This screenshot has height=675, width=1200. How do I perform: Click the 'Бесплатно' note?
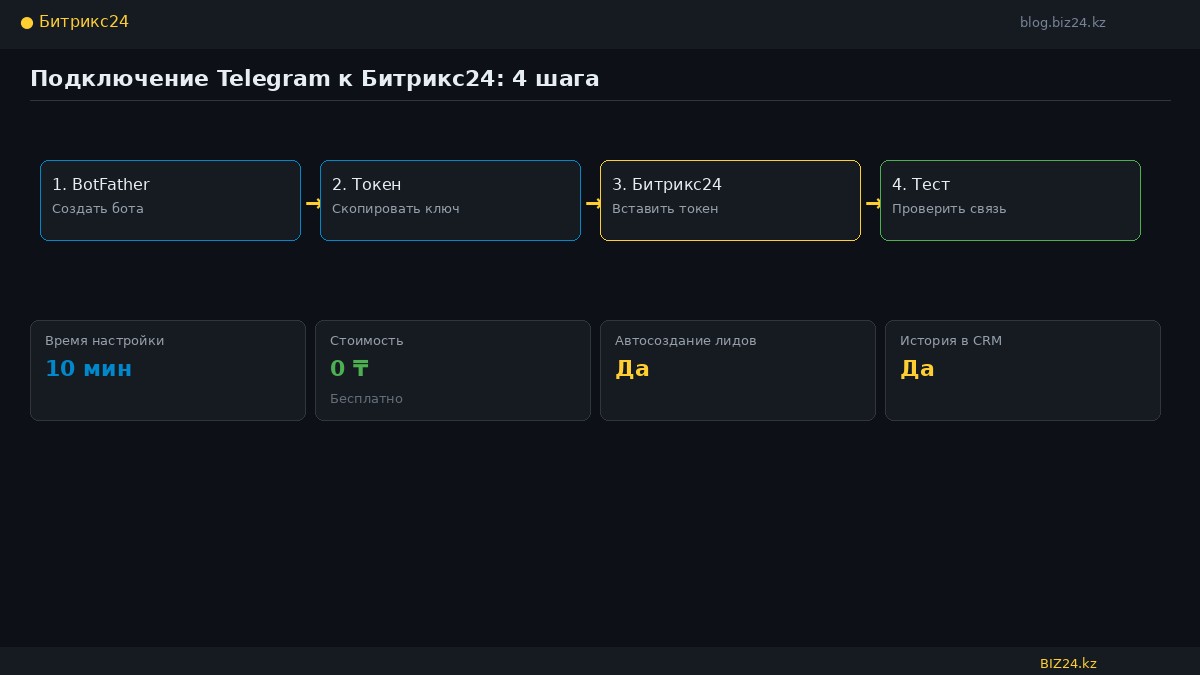(x=366, y=399)
